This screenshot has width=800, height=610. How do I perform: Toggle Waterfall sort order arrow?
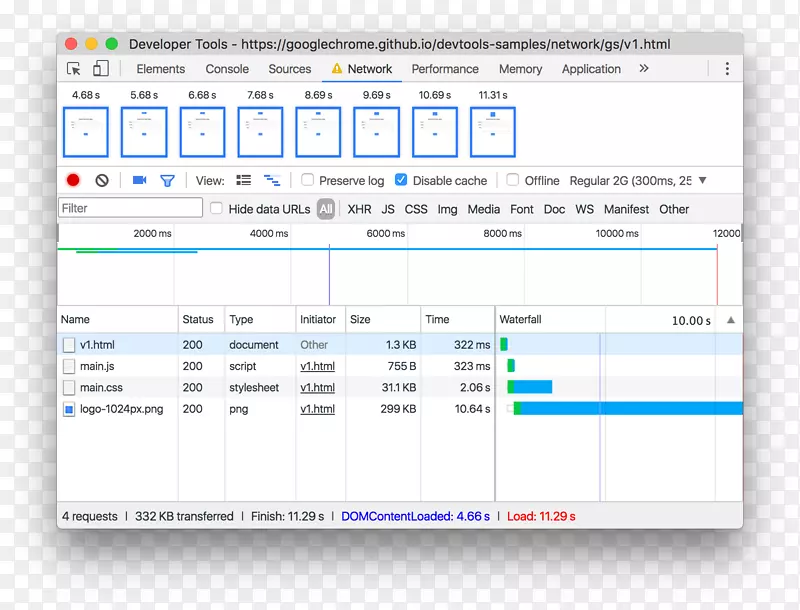coord(731,320)
